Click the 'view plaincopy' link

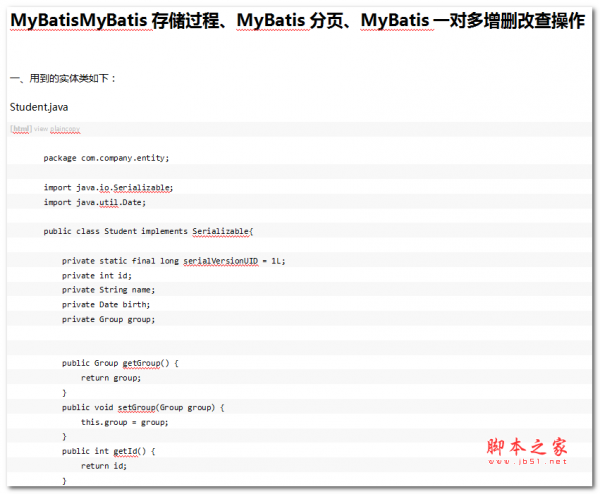[x=57, y=129]
